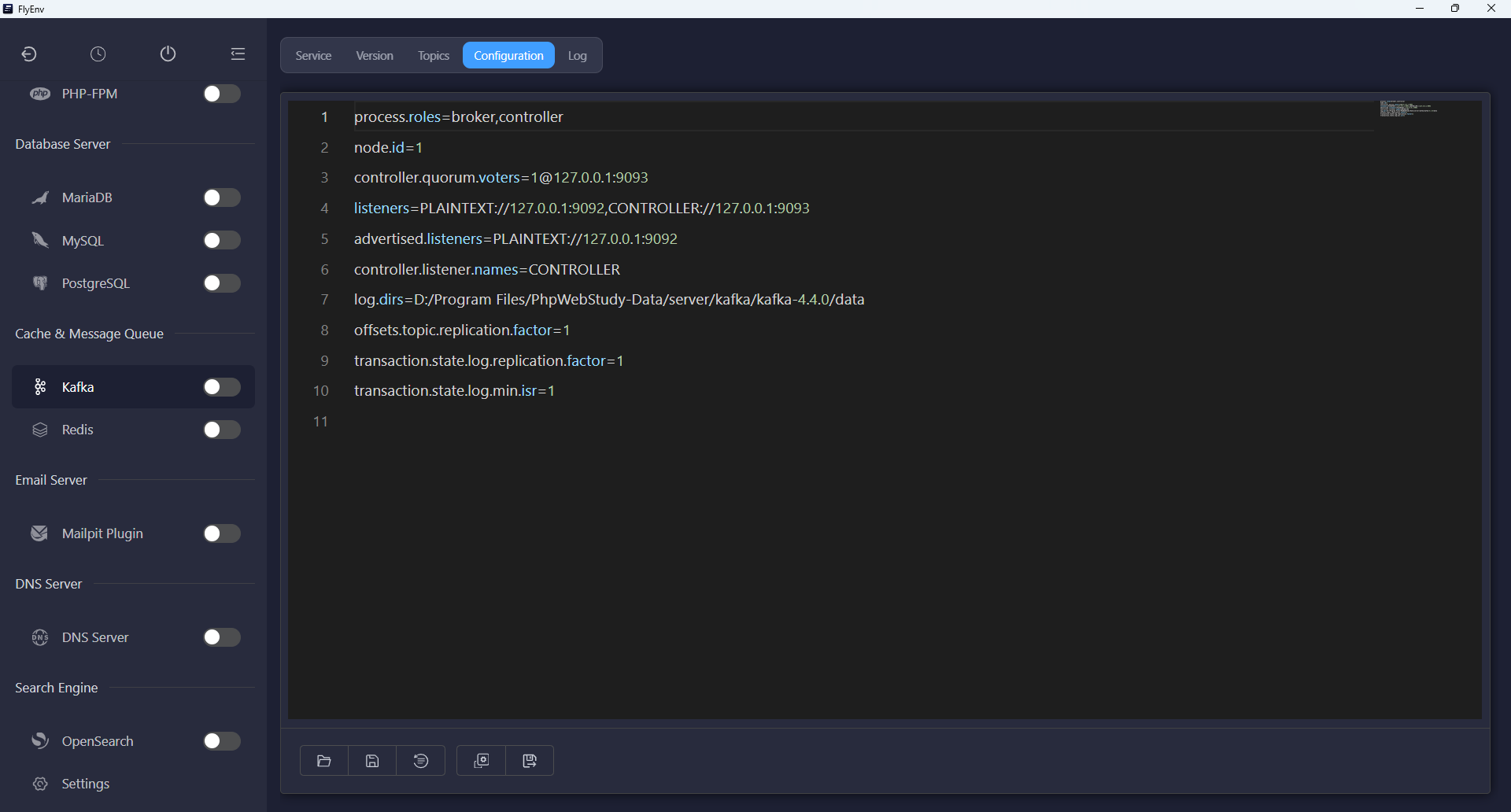Start Kafka with its toggle switch
The image size is (1511, 812).
[x=222, y=386]
